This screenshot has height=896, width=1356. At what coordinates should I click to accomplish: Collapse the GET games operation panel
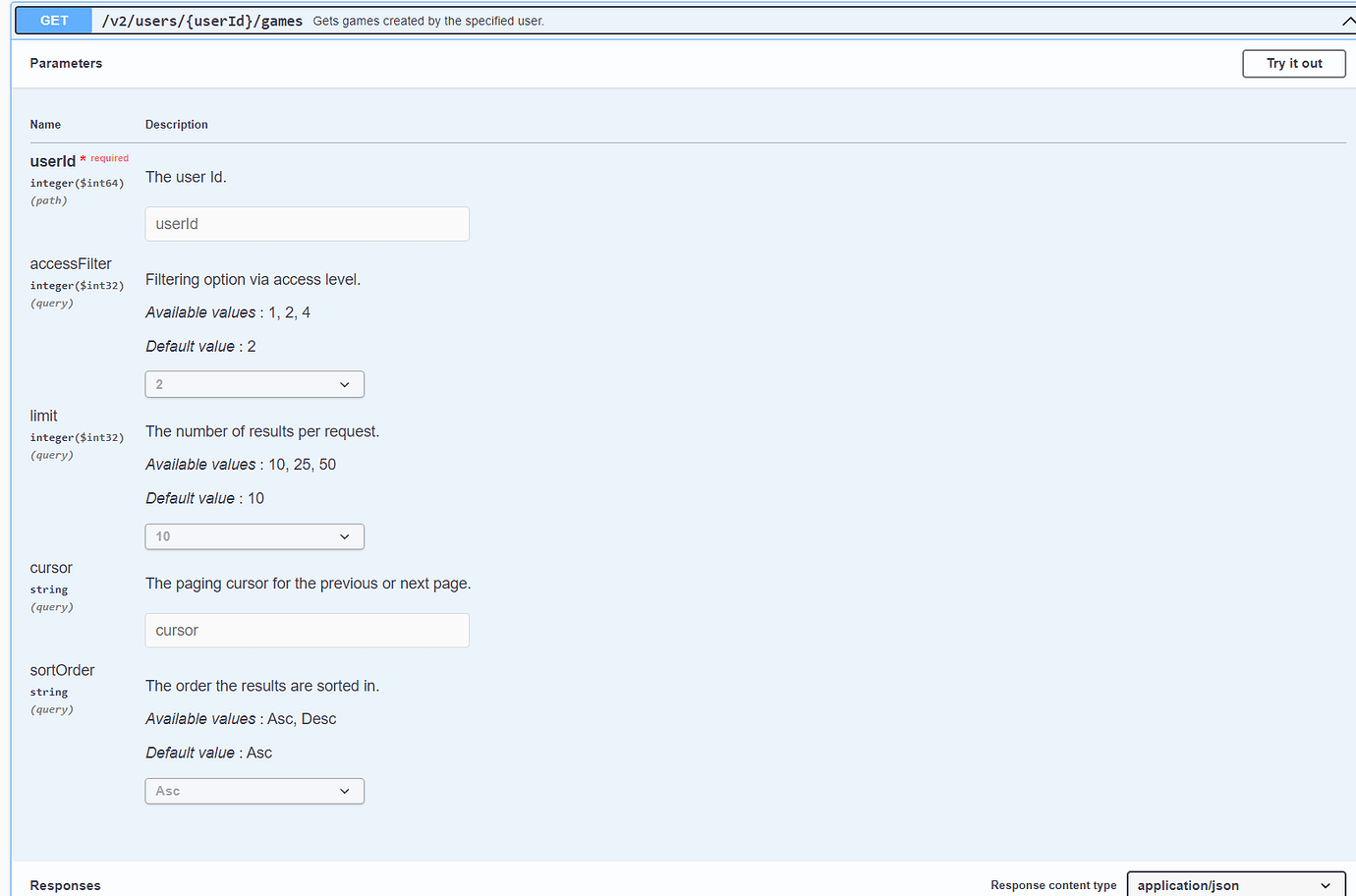1347,20
